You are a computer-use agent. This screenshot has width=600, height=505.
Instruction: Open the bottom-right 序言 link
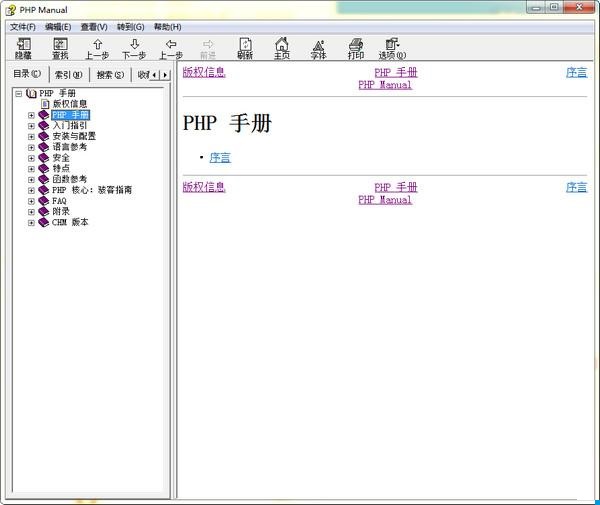click(576, 187)
